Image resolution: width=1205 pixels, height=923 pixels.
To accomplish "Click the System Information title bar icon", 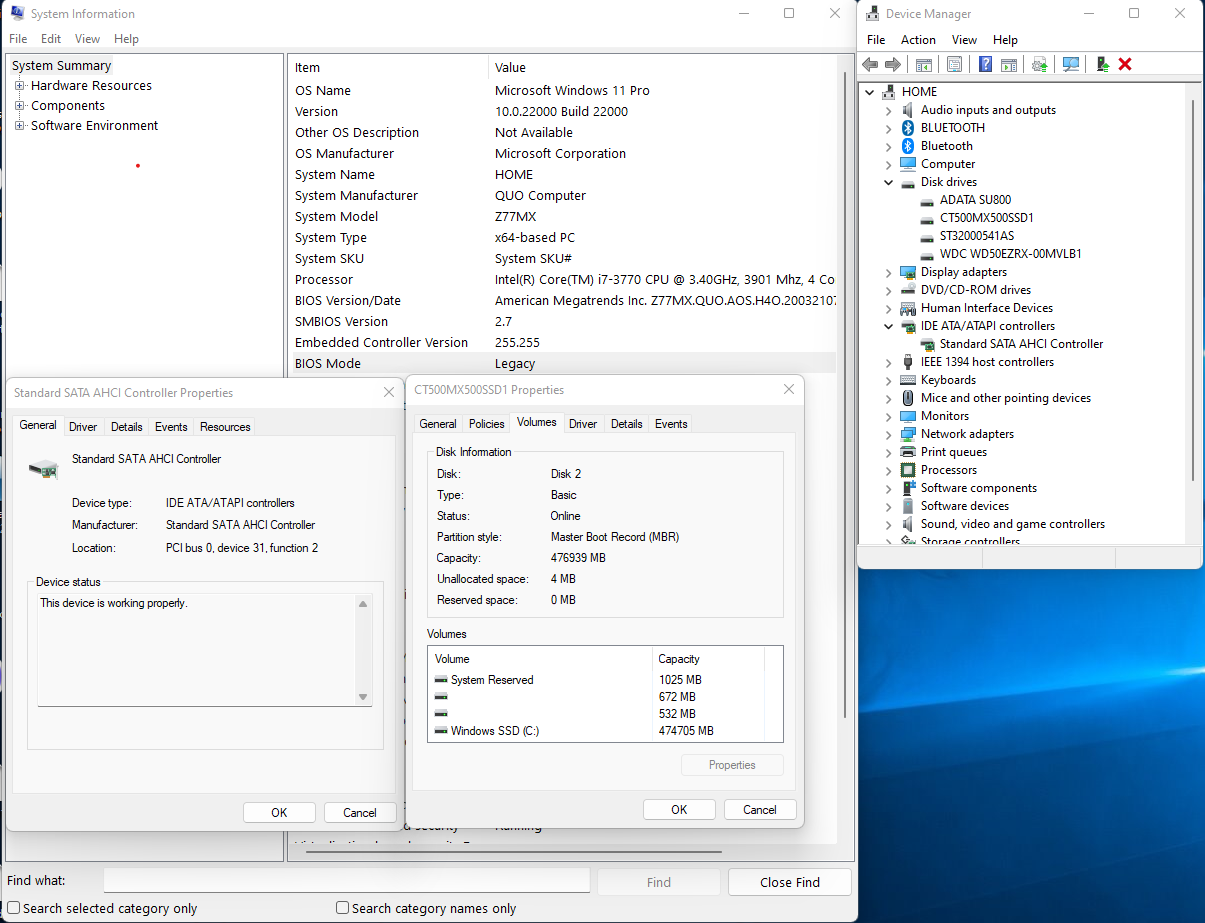I will pos(17,13).
